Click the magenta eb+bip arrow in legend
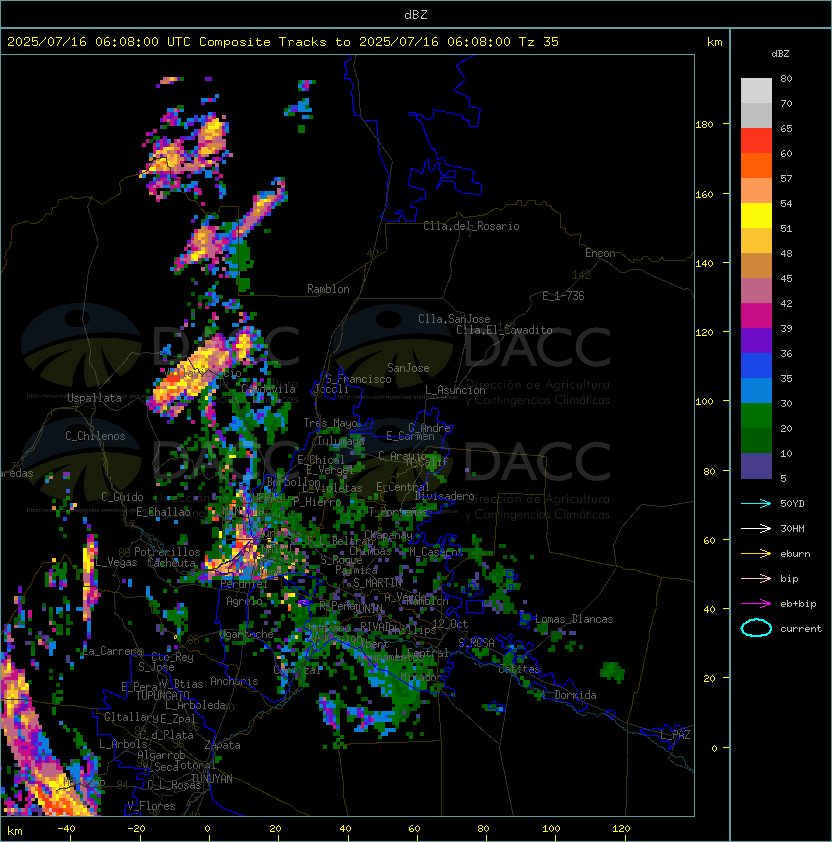 click(x=756, y=604)
